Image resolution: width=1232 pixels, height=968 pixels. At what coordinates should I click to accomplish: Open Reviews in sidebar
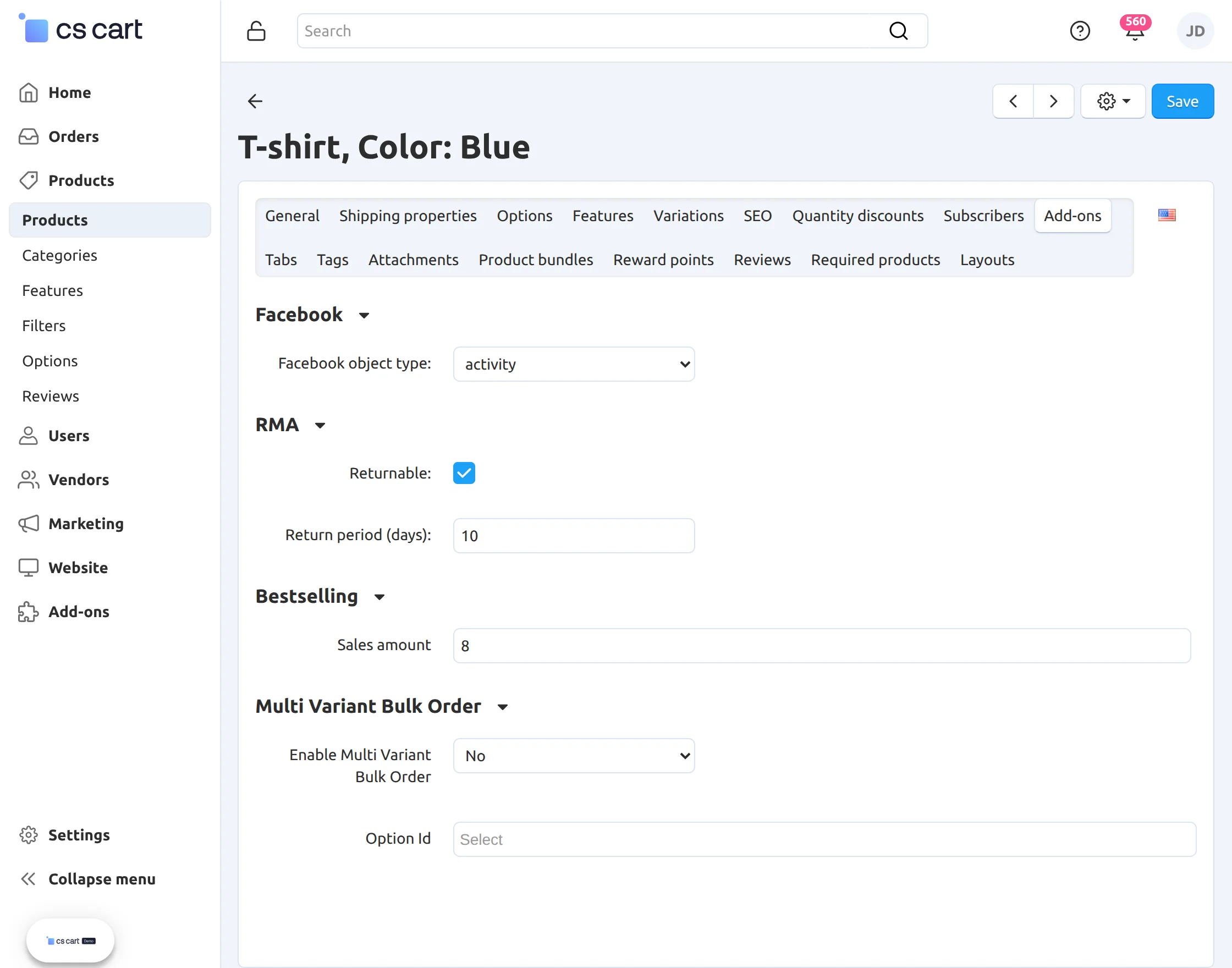coord(51,395)
